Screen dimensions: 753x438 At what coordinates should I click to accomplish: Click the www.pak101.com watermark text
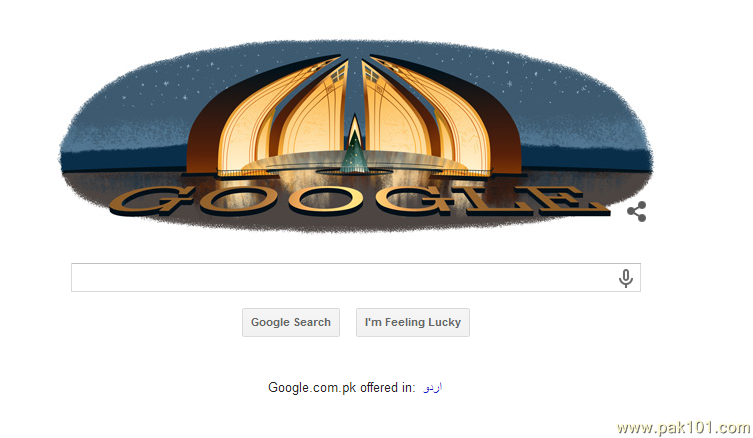click(x=683, y=427)
